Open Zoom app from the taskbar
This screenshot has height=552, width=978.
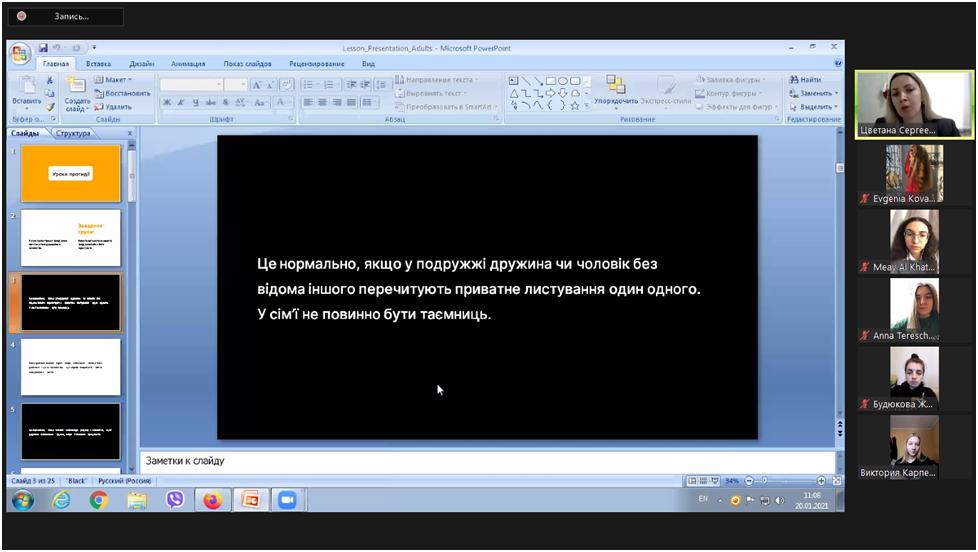pos(287,500)
